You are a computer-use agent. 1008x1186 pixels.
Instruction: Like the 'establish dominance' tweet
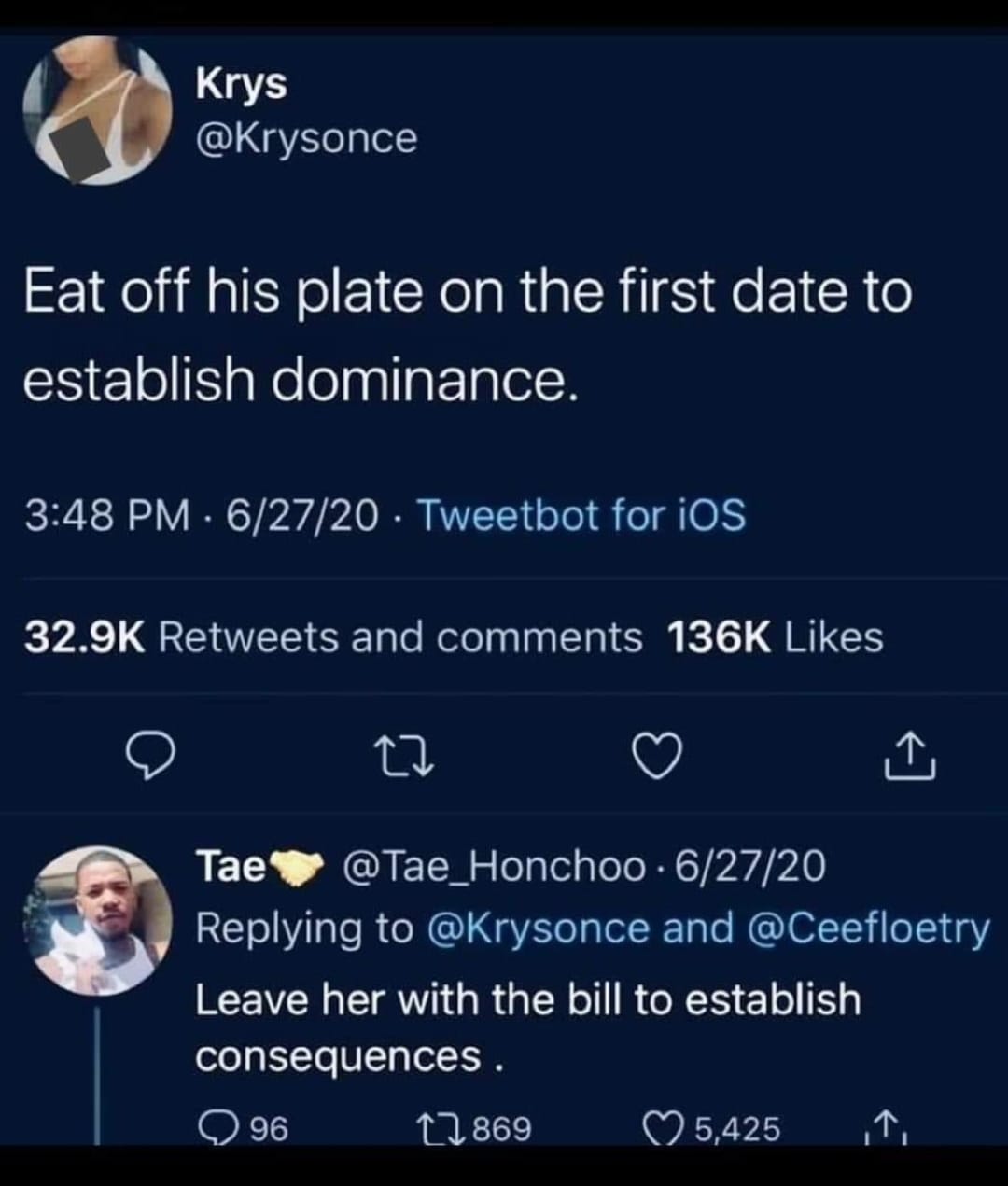(x=659, y=757)
